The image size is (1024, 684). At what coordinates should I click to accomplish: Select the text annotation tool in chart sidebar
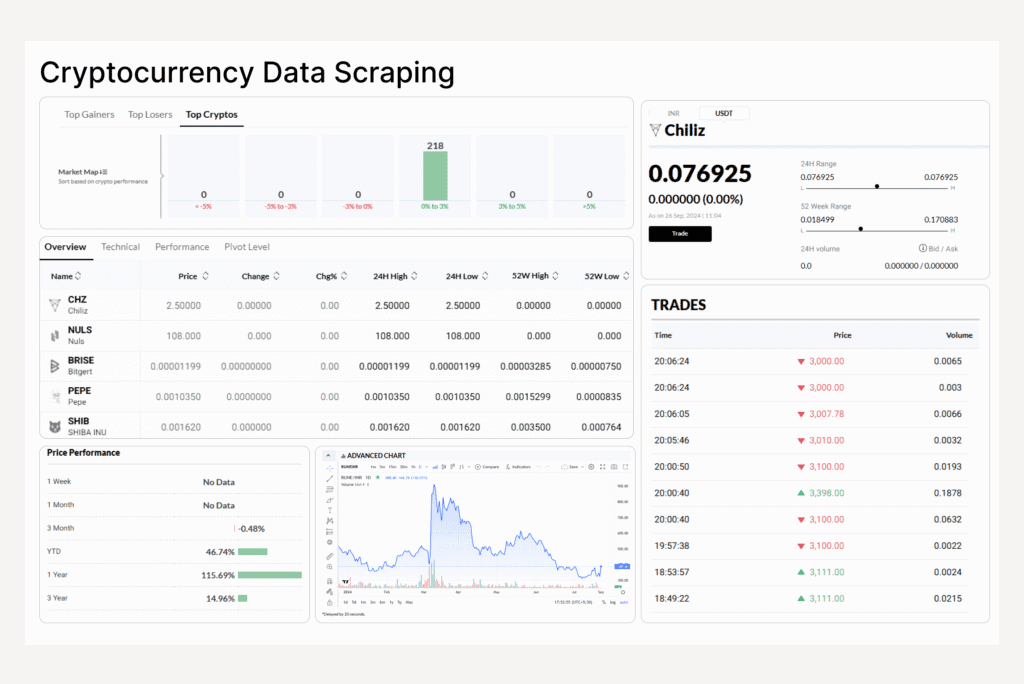pos(329,508)
